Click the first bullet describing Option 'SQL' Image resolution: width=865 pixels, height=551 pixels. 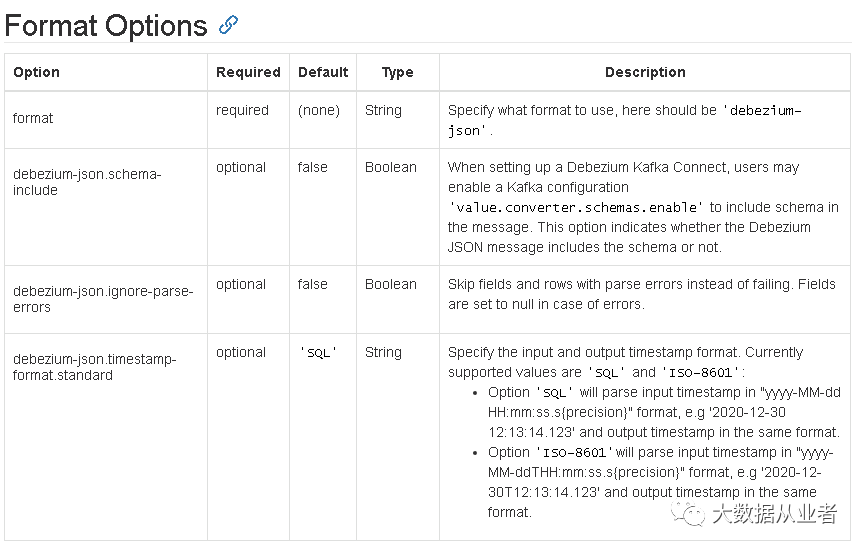click(664, 412)
